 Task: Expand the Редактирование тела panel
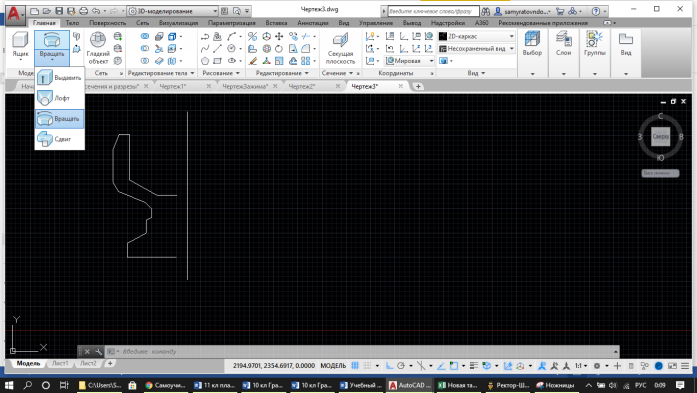[161, 73]
